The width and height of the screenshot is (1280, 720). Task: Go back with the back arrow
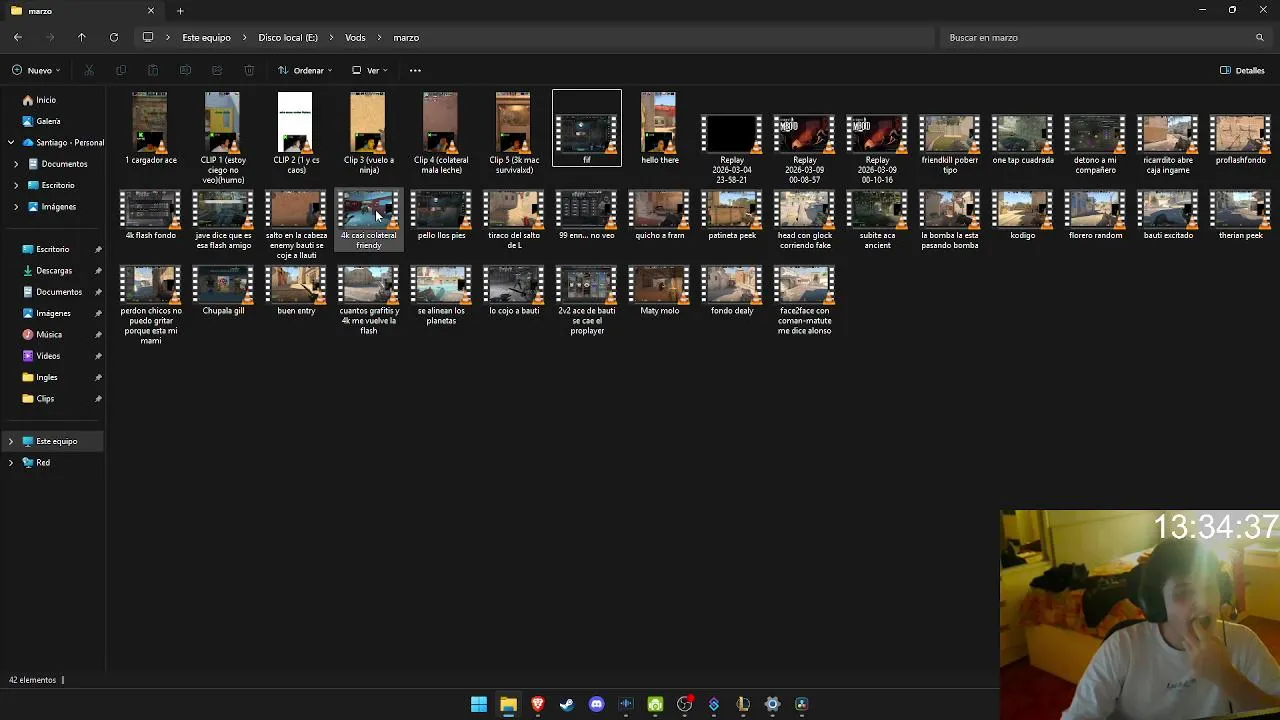click(x=18, y=37)
